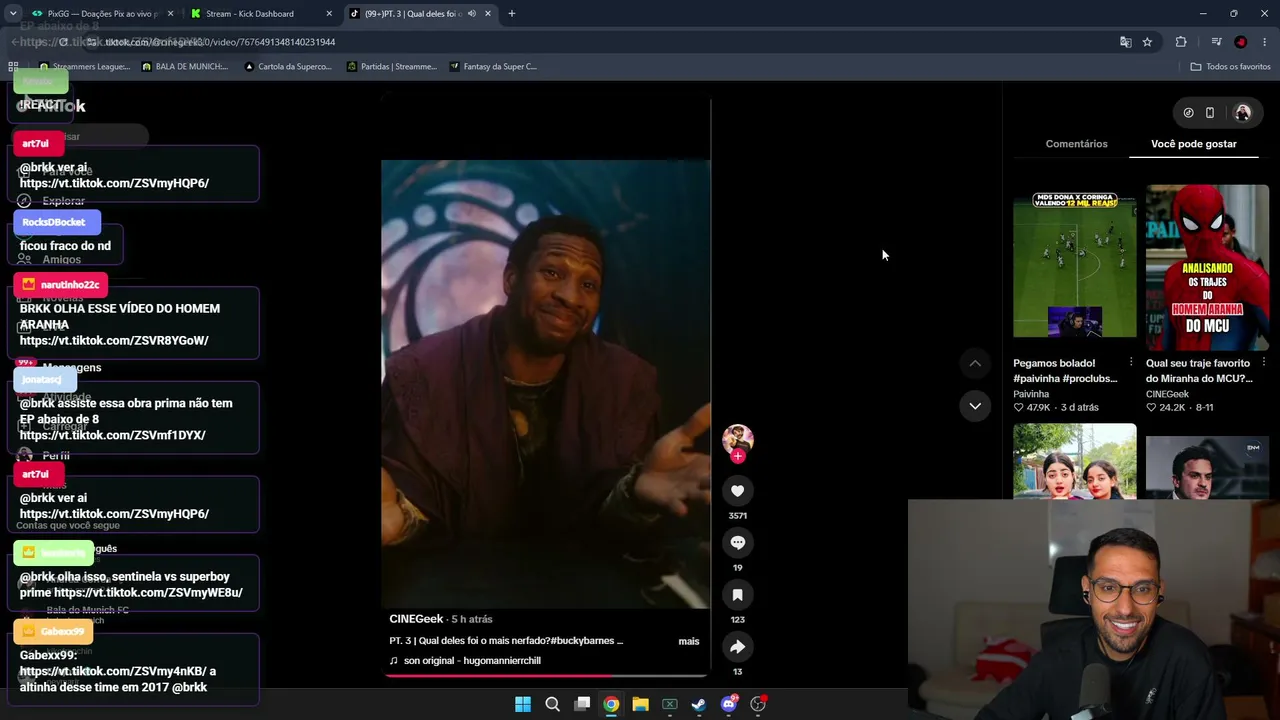
Task: Open comments using the speech bubble icon
Action: (x=737, y=543)
